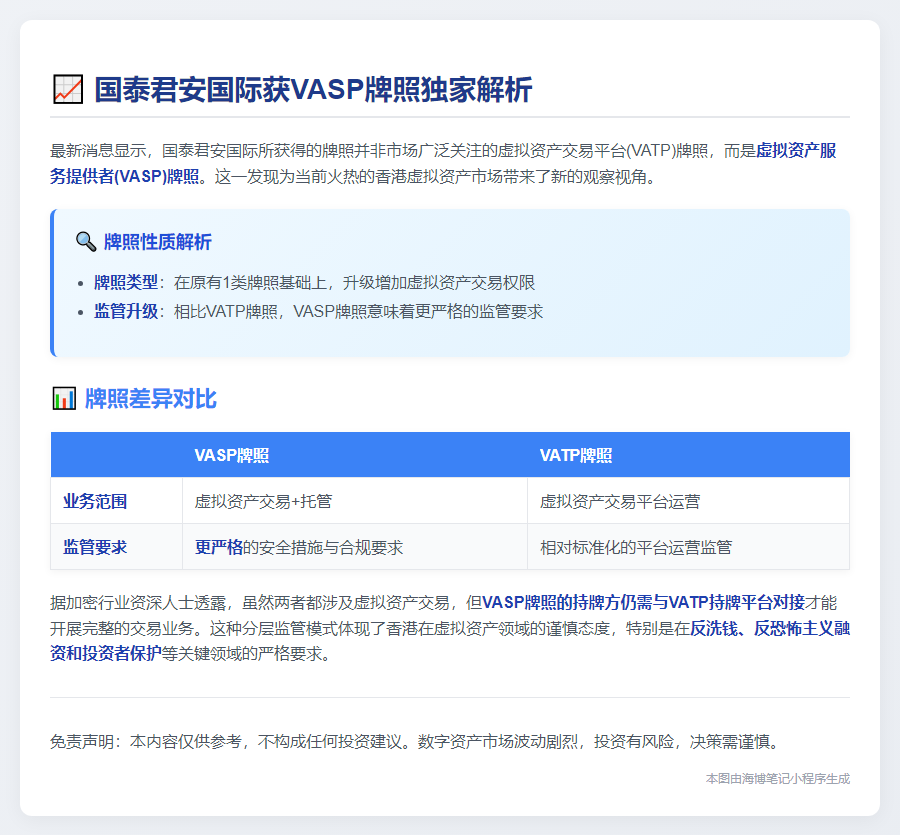Click the heading 牌照差异对比
Screen dimensions: 900x835
[x=151, y=398]
